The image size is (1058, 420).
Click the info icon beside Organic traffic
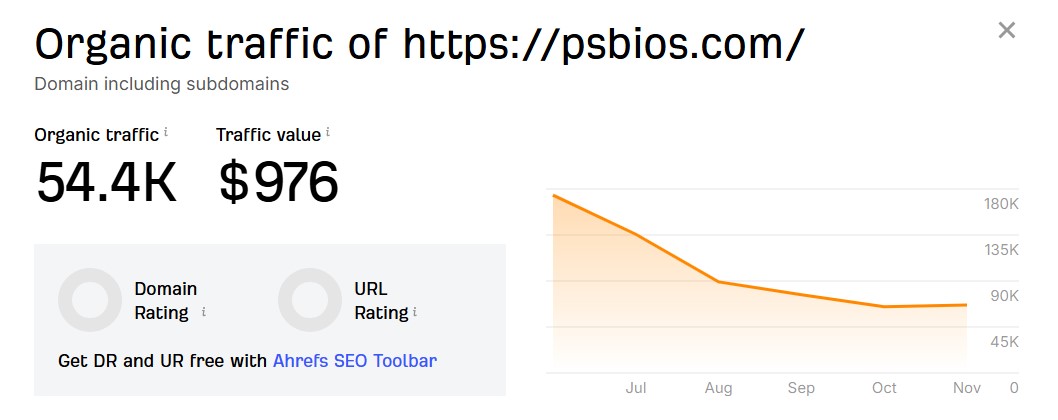tap(166, 132)
